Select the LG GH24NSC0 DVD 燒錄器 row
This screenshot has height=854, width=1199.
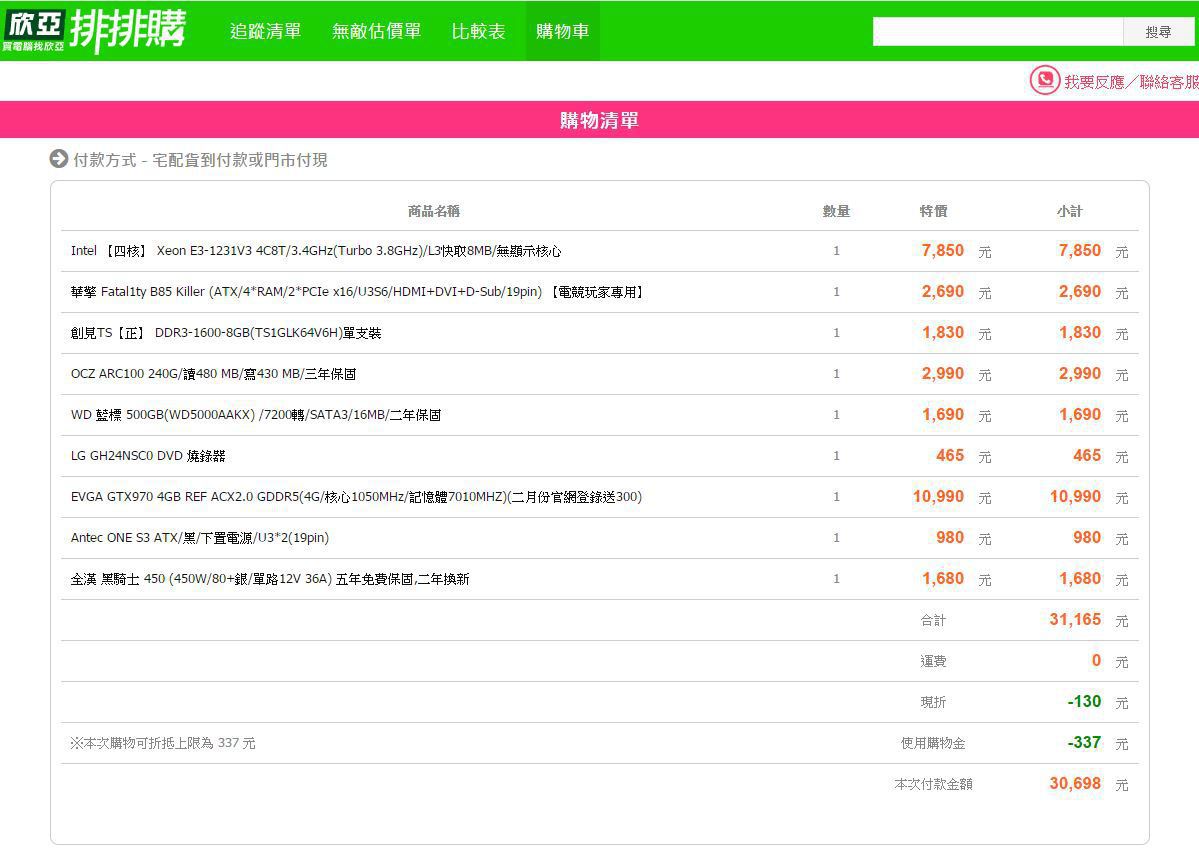click(x=600, y=456)
